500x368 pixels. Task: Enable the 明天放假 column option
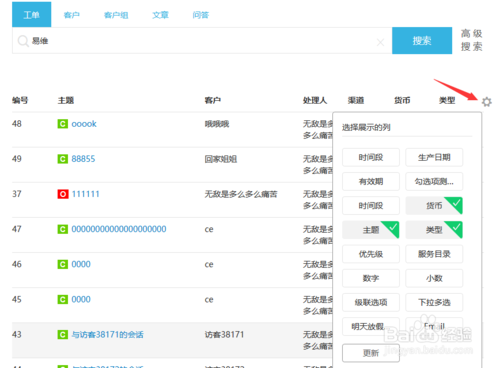pos(371,327)
